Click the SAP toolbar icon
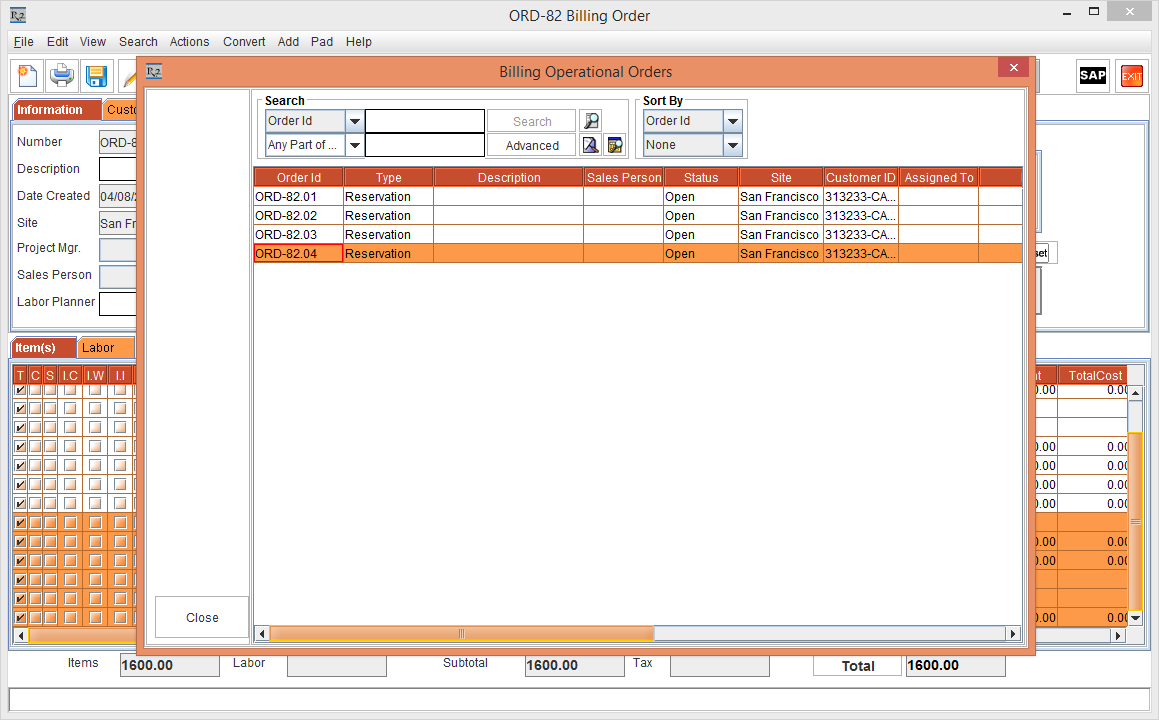The image size is (1159, 720). (x=1092, y=76)
